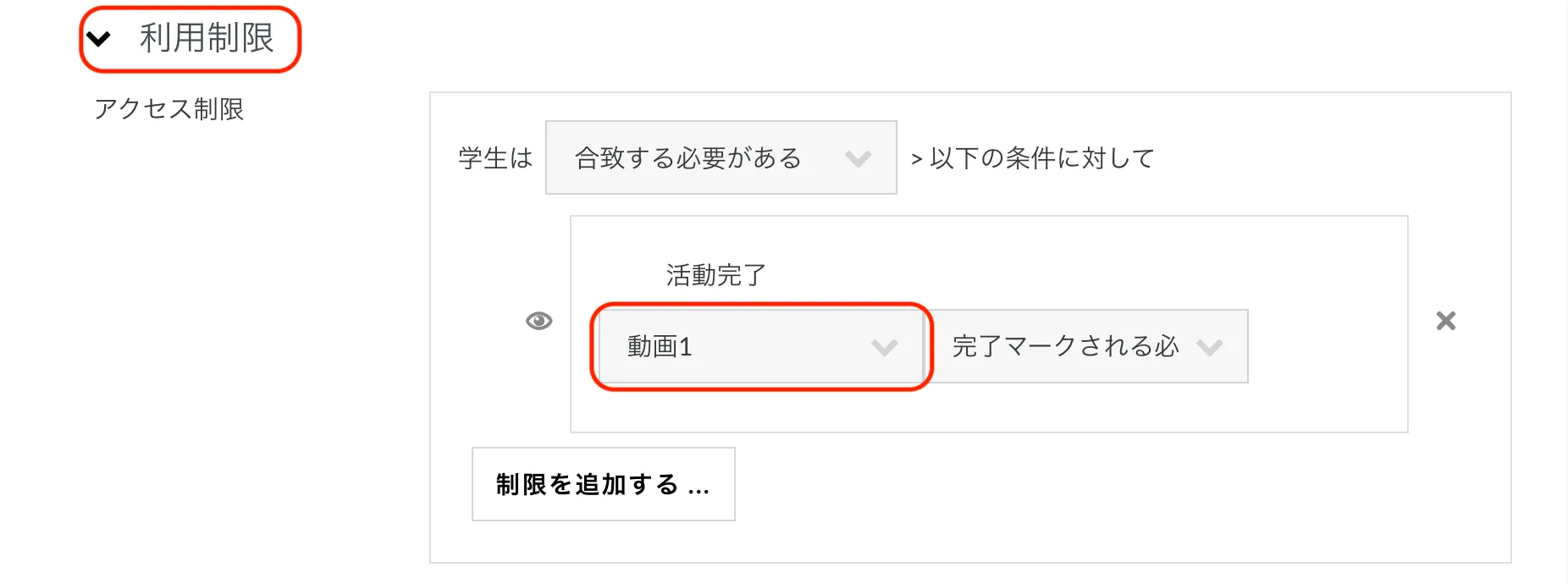The width and height of the screenshot is (1568, 584).
Task: Toggle the eye icon for 活動完了 restriction
Action: (x=538, y=321)
